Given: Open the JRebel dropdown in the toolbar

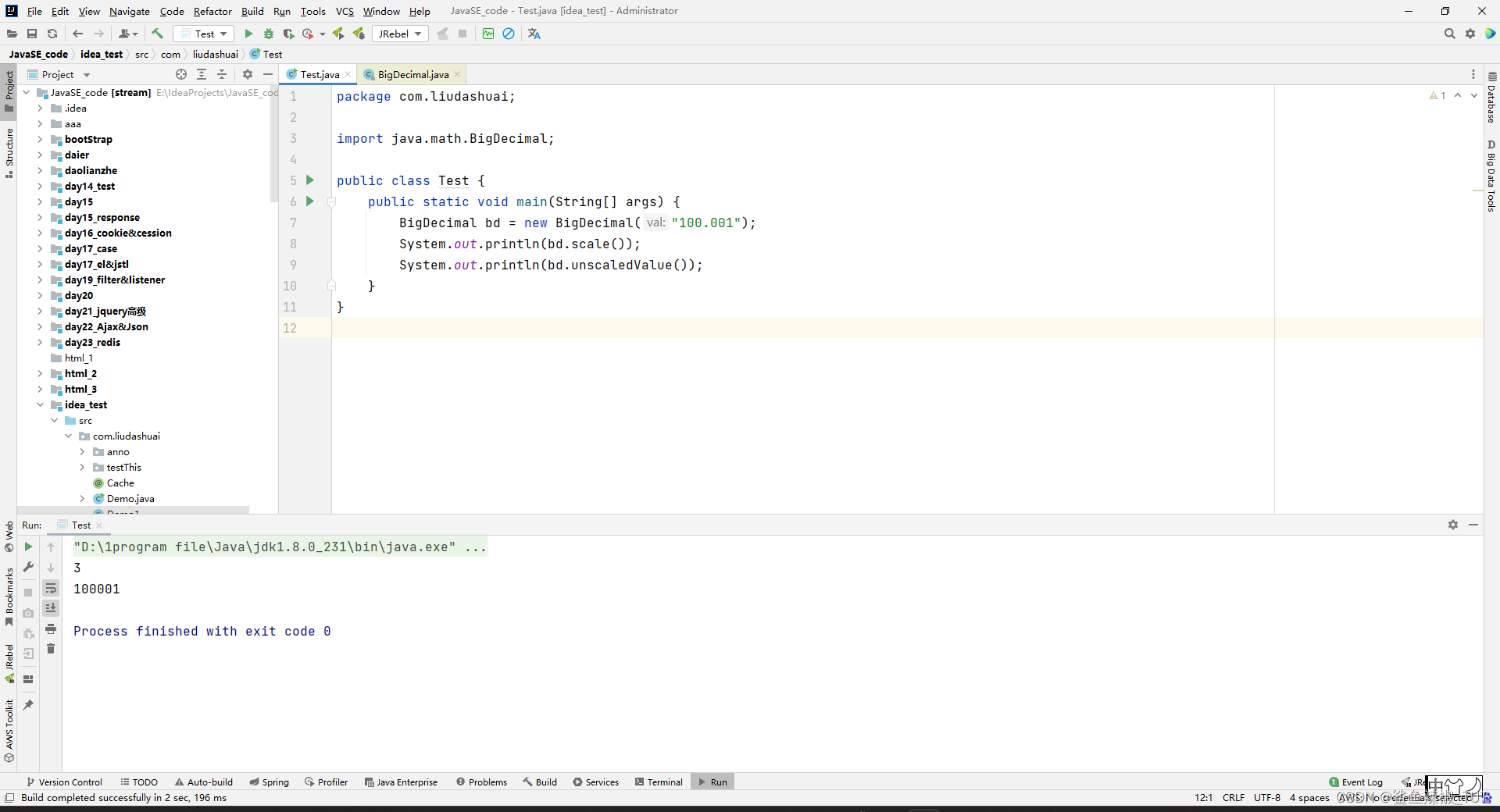Looking at the screenshot, I should point(400,34).
